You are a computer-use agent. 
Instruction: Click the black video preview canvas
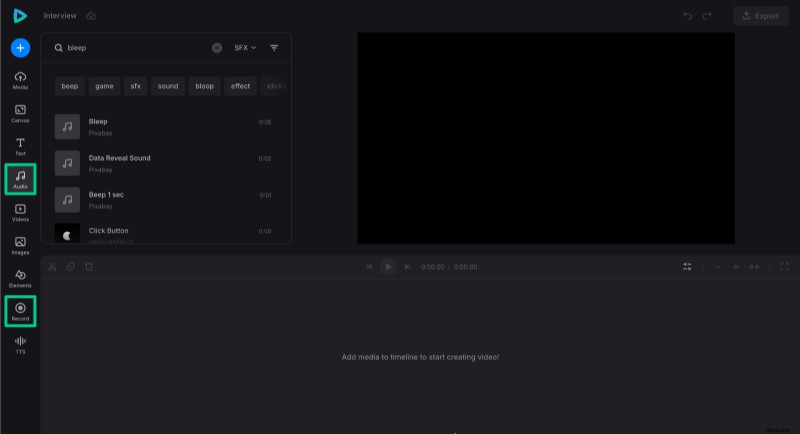546,138
